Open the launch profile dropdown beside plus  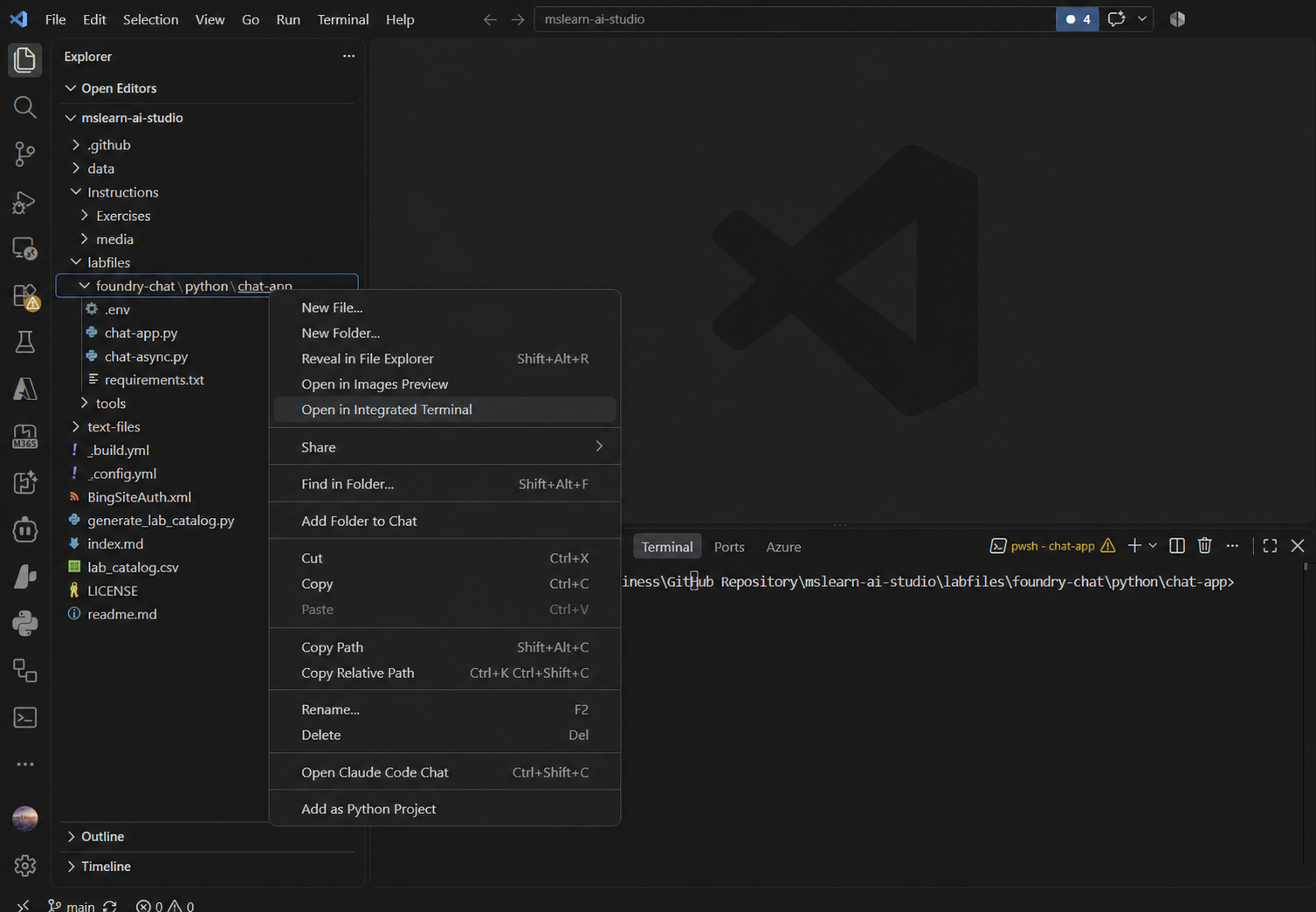pos(1153,546)
